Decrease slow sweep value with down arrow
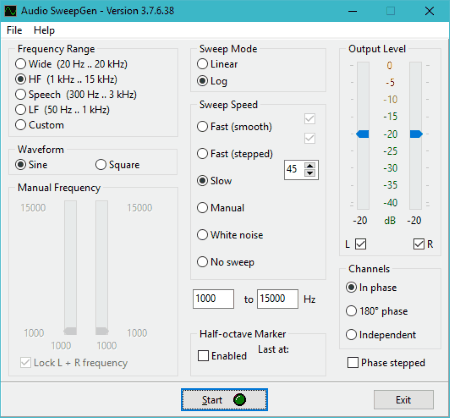Viewport: 450px width, 418px height. click(310, 173)
